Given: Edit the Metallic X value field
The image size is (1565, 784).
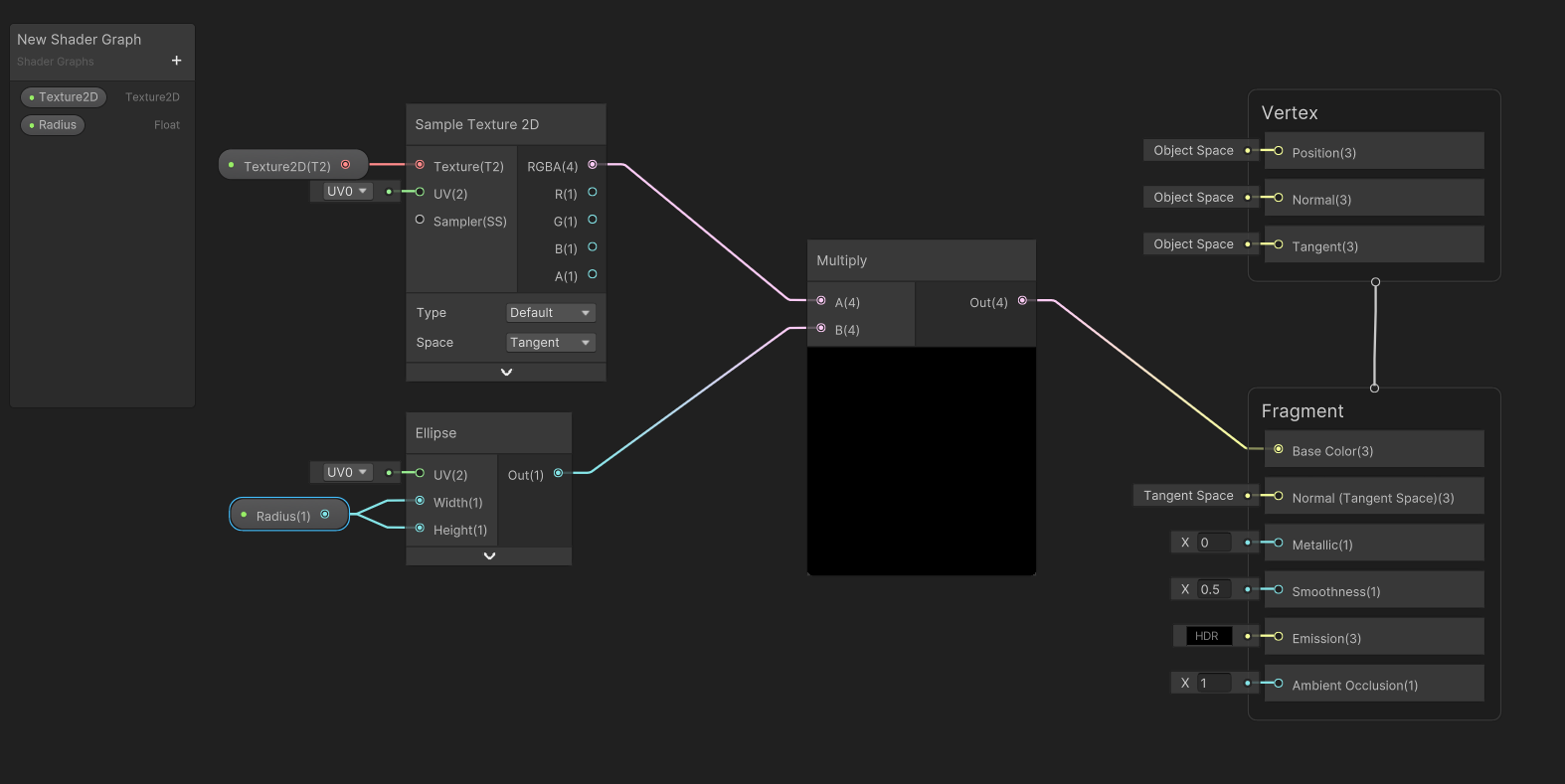Looking at the screenshot, I should tap(1214, 543).
